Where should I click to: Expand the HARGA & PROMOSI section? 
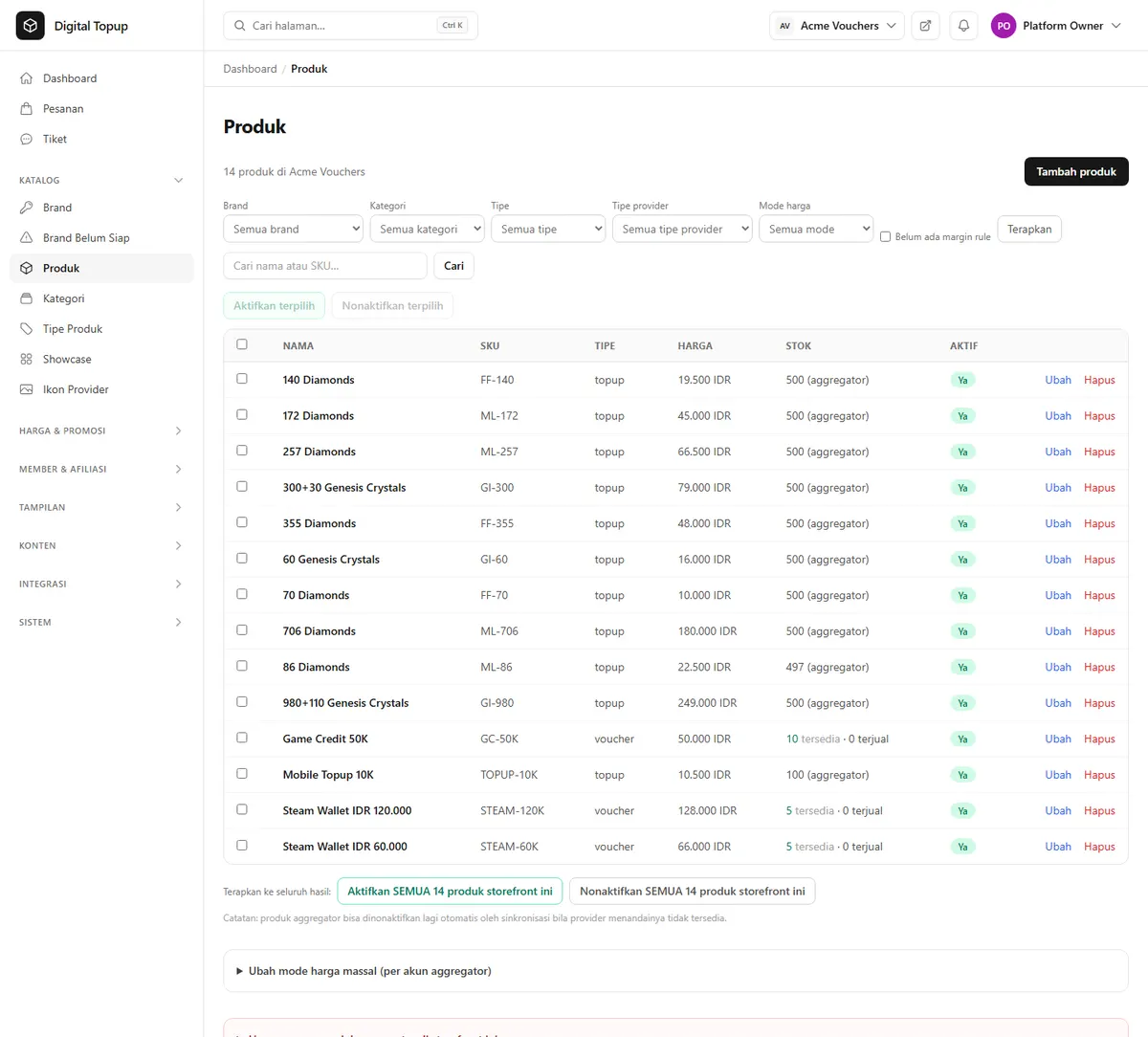click(101, 430)
